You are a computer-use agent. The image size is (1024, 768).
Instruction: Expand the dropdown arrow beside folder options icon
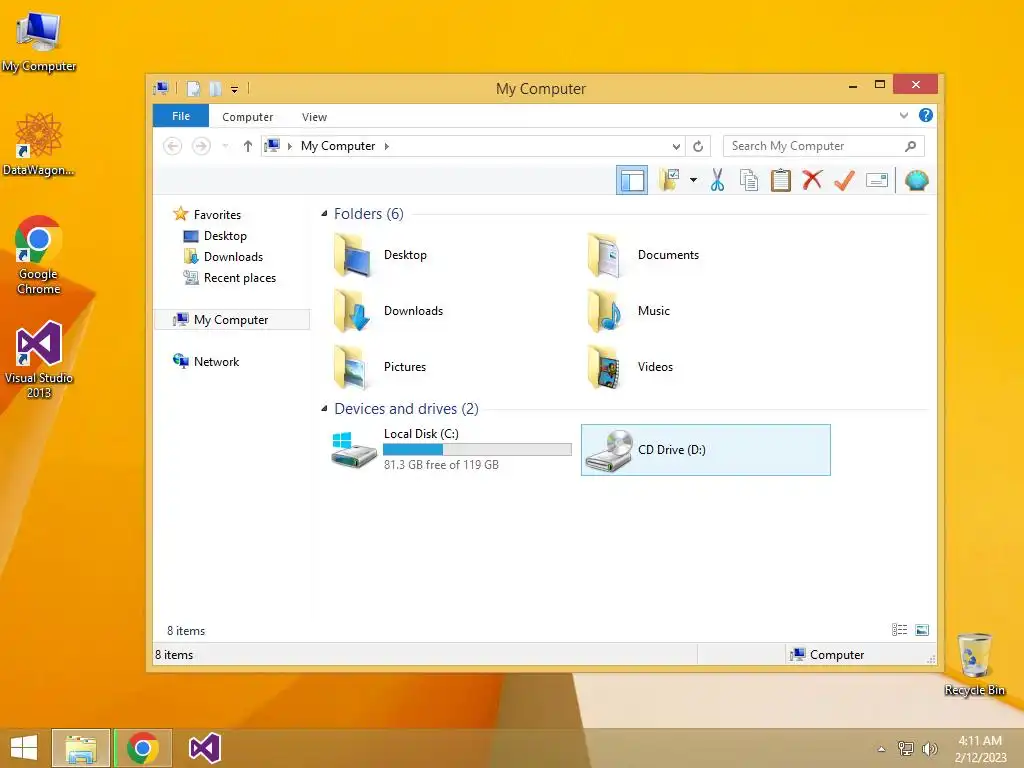click(694, 180)
